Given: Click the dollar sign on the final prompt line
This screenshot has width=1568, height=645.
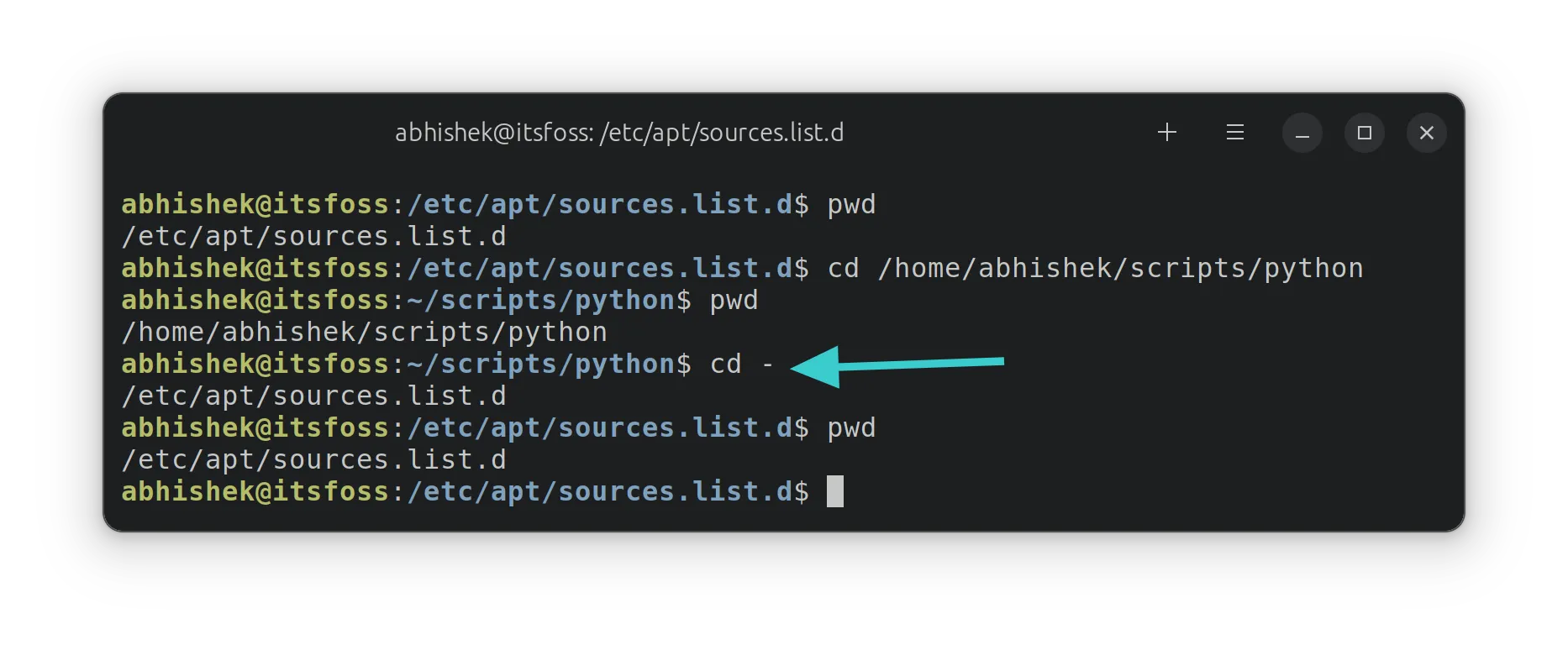Looking at the screenshot, I should pos(802,490).
